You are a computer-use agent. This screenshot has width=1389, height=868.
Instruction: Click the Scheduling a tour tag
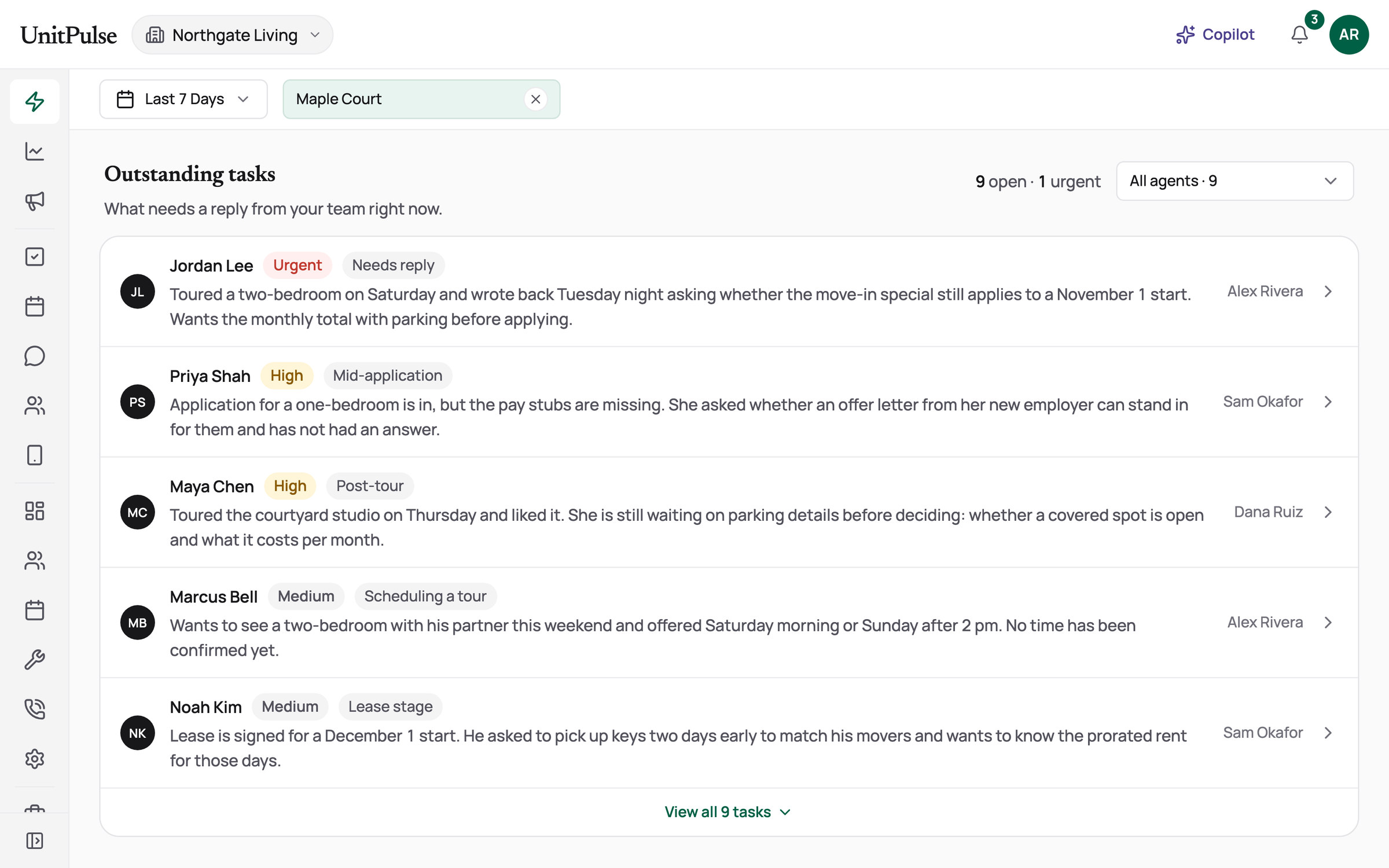425,596
